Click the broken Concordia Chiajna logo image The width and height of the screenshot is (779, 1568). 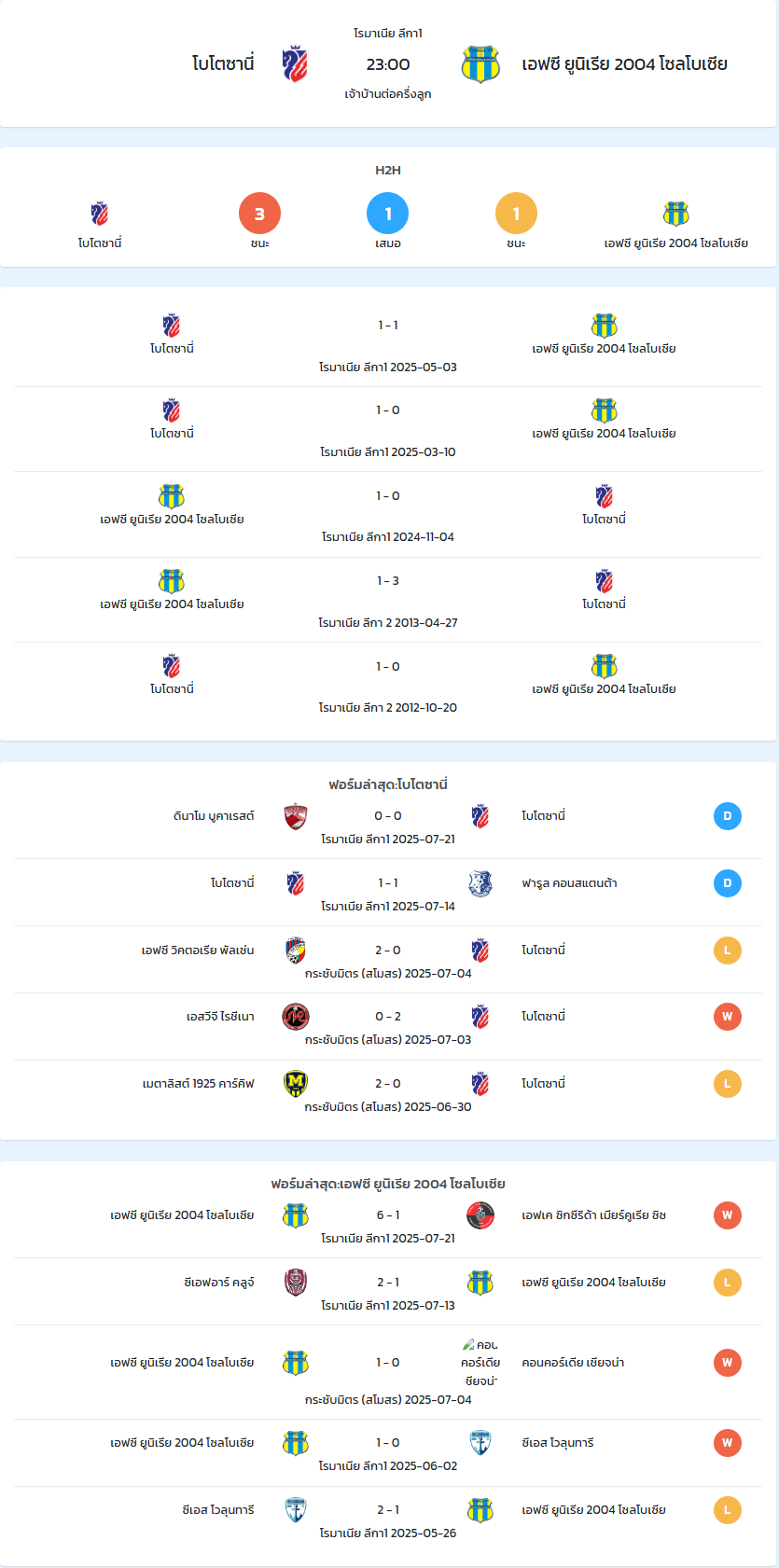click(480, 1363)
